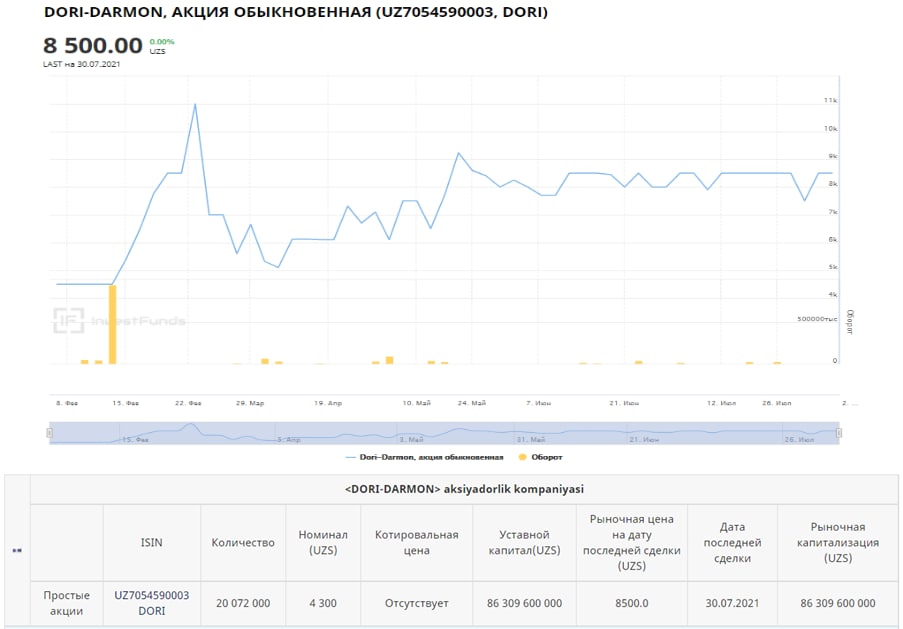The image size is (903, 629).
Task: Click the 29. Мар x-axis date label
Action: (250, 403)
